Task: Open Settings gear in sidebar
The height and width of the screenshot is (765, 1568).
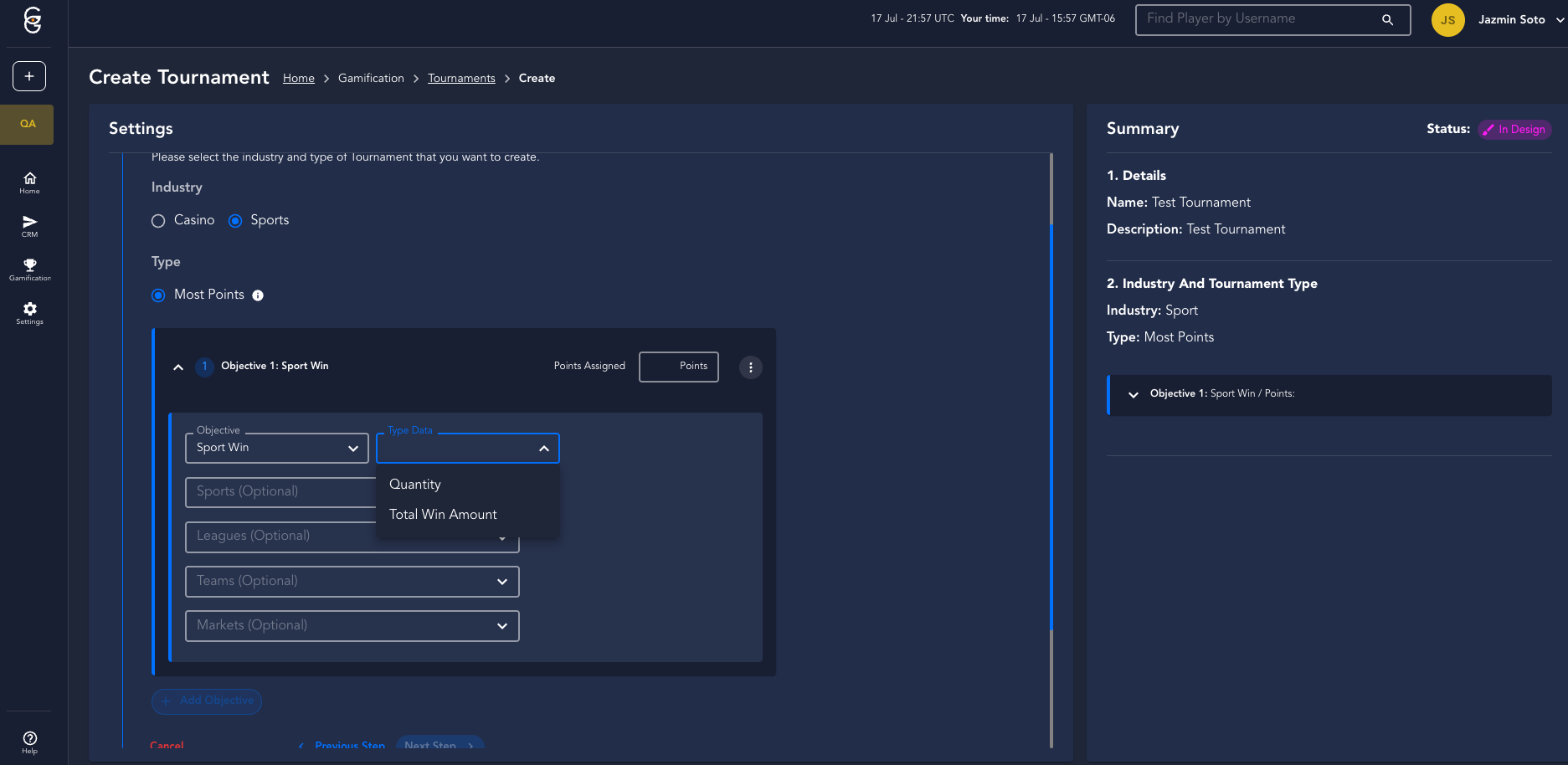Action: pyautogui.click(x=29, y=313)
